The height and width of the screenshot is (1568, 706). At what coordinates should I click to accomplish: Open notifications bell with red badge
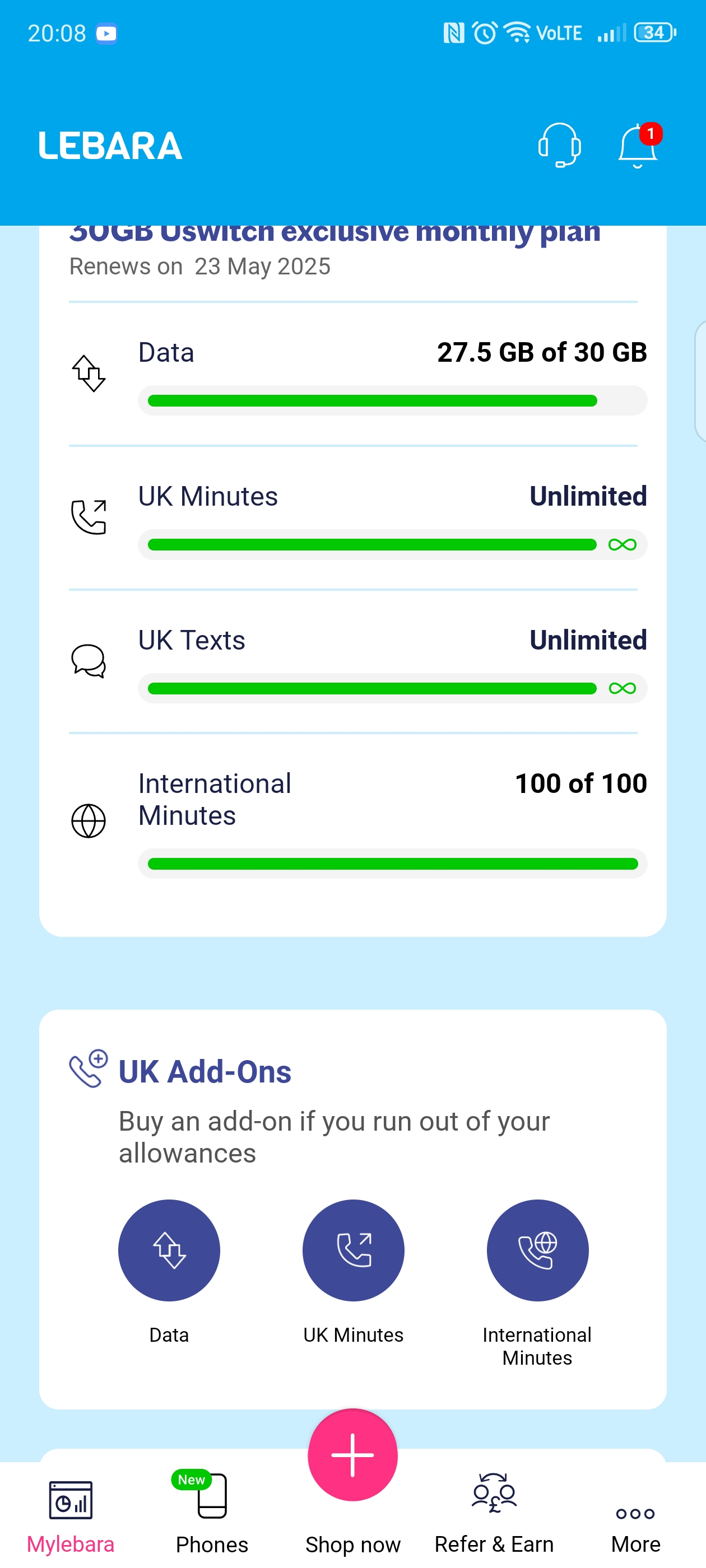[x=638, y=145]
